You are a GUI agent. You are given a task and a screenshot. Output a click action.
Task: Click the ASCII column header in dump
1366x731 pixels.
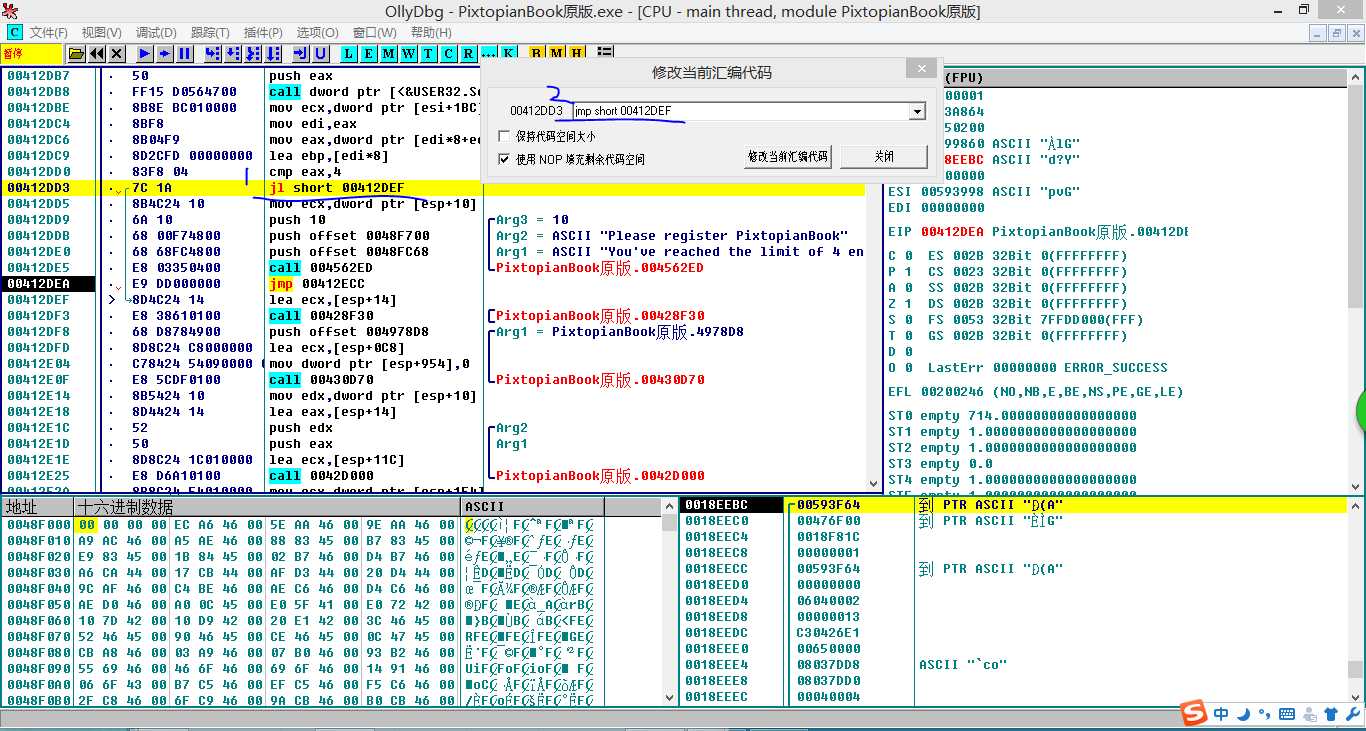click(532, 507)
